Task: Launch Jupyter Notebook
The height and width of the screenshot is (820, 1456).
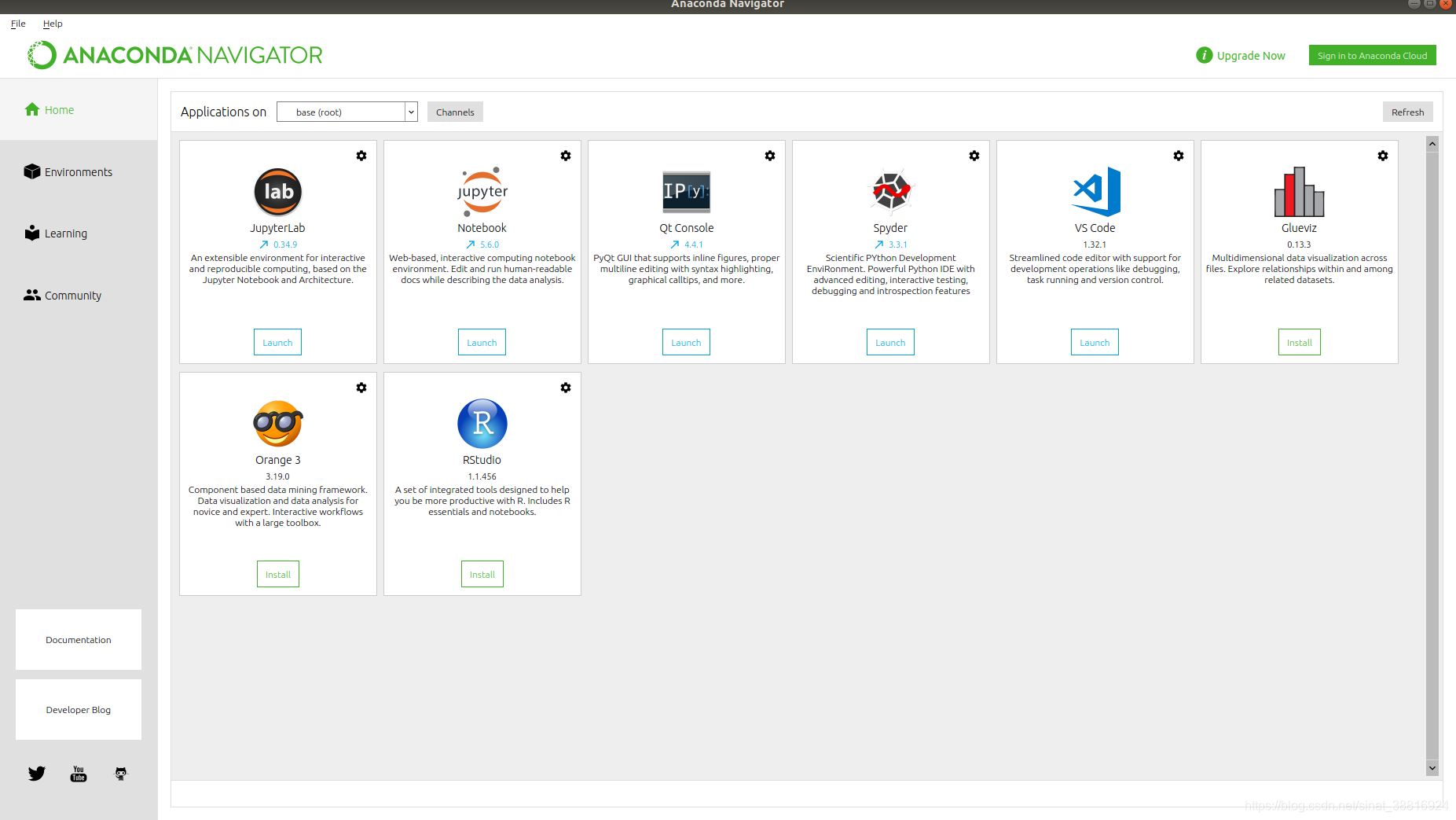Action: coord(482,342)
